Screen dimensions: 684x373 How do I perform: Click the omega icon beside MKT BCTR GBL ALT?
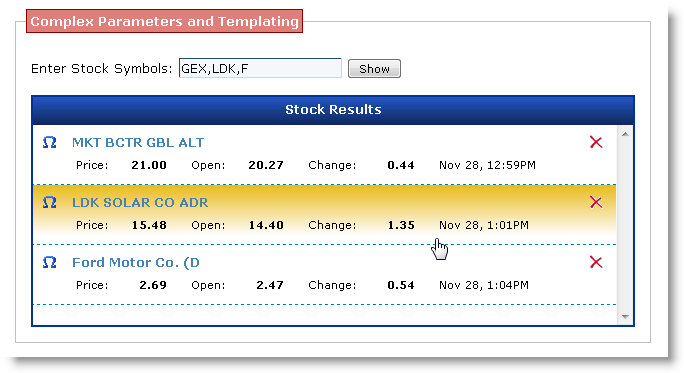coord(49,142)
